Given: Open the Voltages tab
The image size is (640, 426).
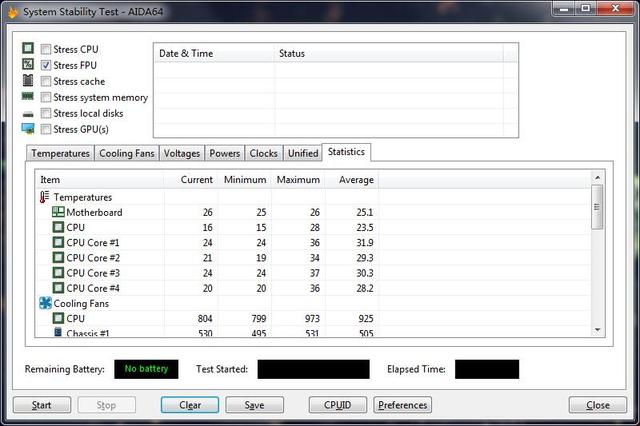Looking at the screenshot, I should click(x=182, y=153).
